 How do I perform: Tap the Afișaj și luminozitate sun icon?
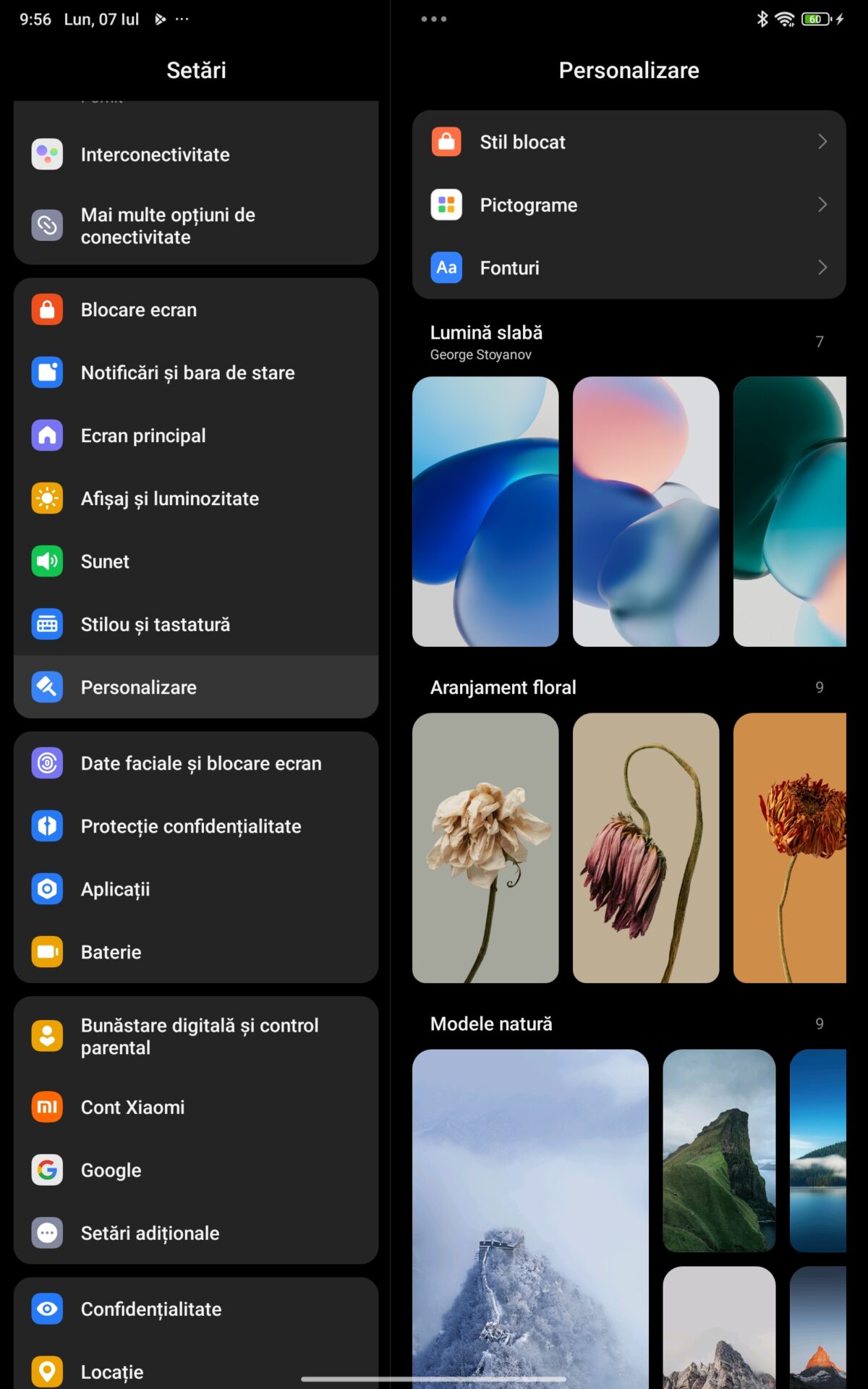click(x=47, y=498)
